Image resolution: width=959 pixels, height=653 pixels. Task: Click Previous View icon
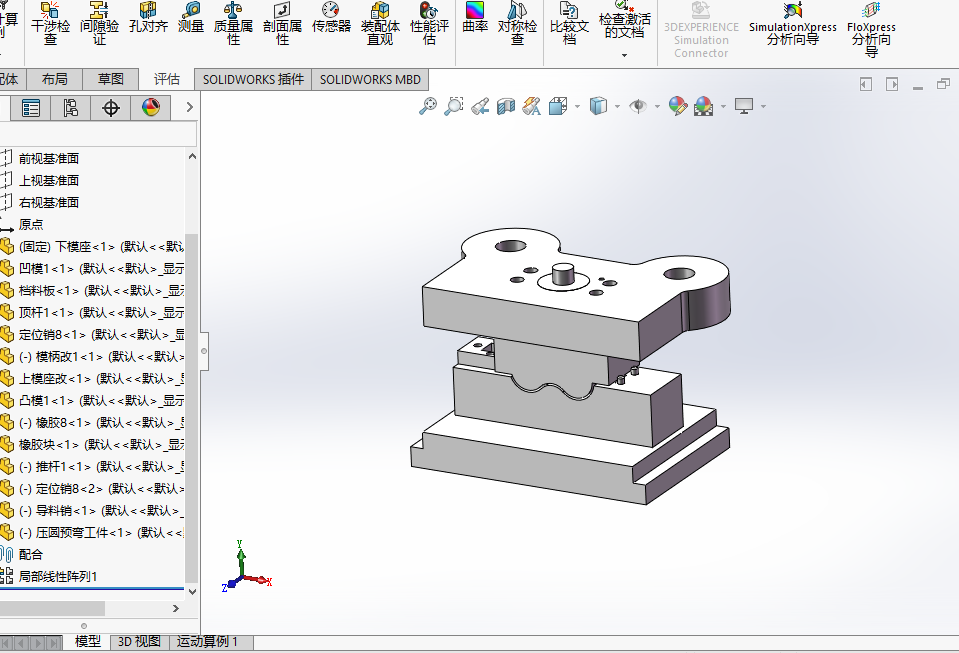point(480,106)
